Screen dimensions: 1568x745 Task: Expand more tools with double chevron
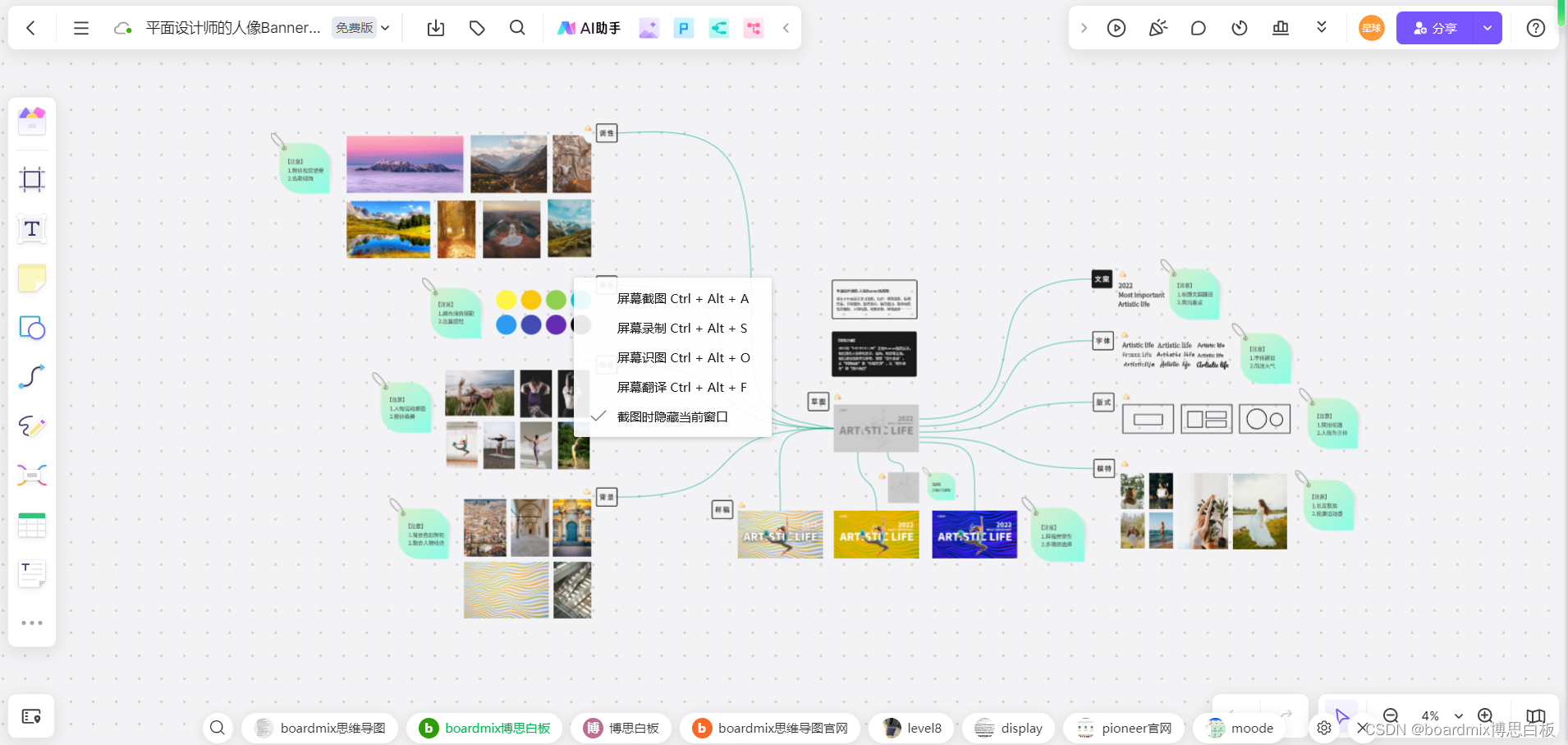click(1322, 27)
